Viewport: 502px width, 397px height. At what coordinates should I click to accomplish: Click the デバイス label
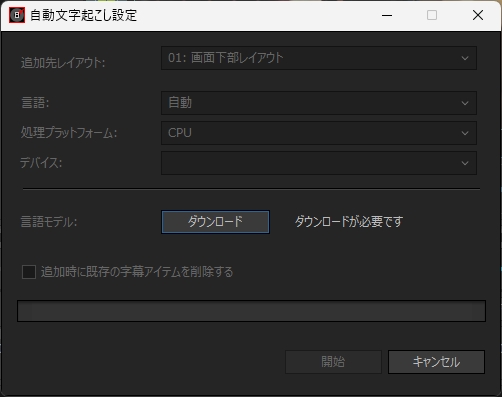pos(41,163)
